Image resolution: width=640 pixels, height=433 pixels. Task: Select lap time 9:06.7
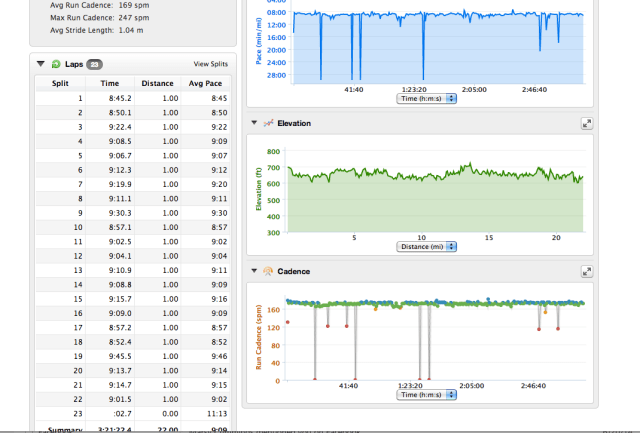pyautogui.click(x=120, y=155)
